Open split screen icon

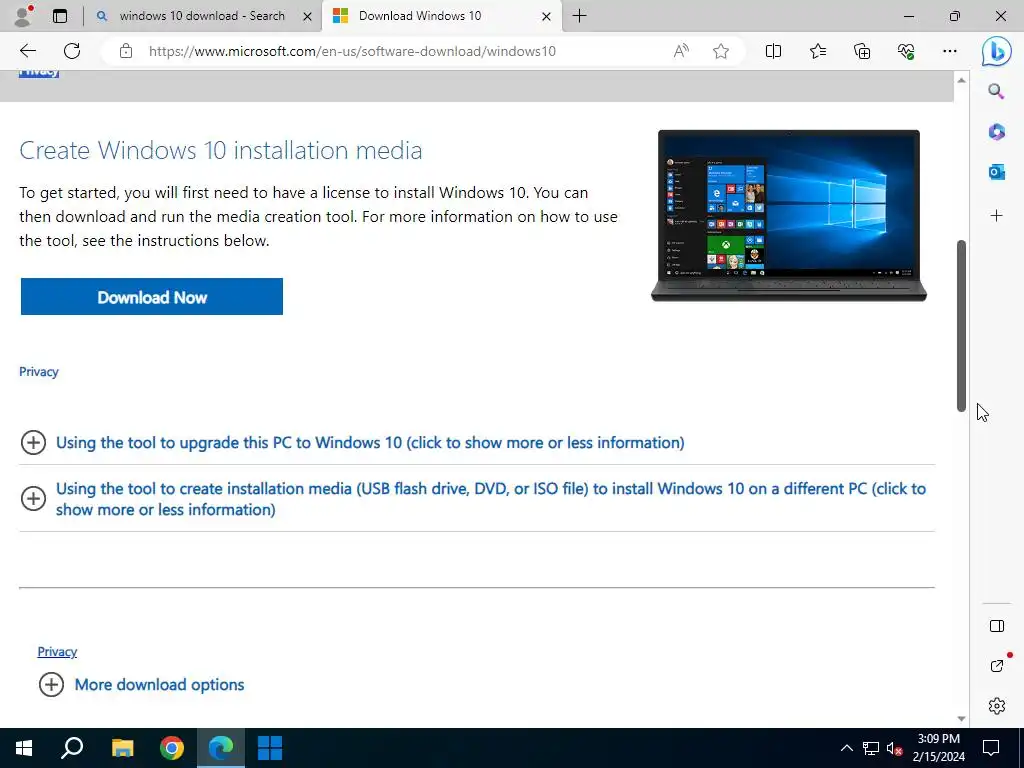point(773,51)
